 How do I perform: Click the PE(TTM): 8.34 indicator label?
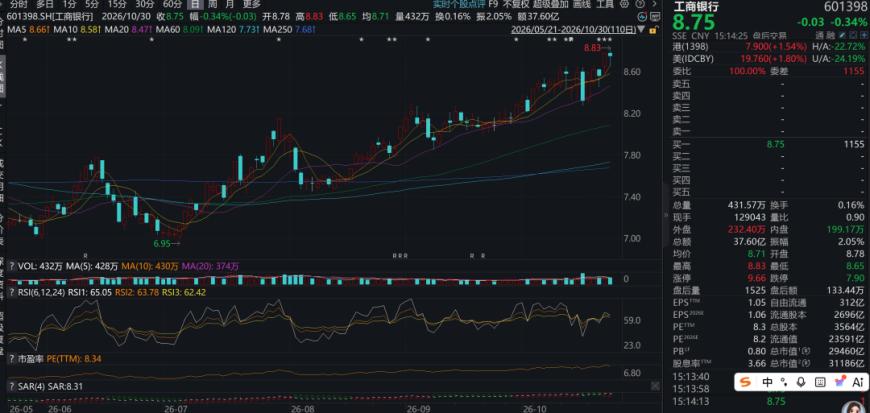73,360
